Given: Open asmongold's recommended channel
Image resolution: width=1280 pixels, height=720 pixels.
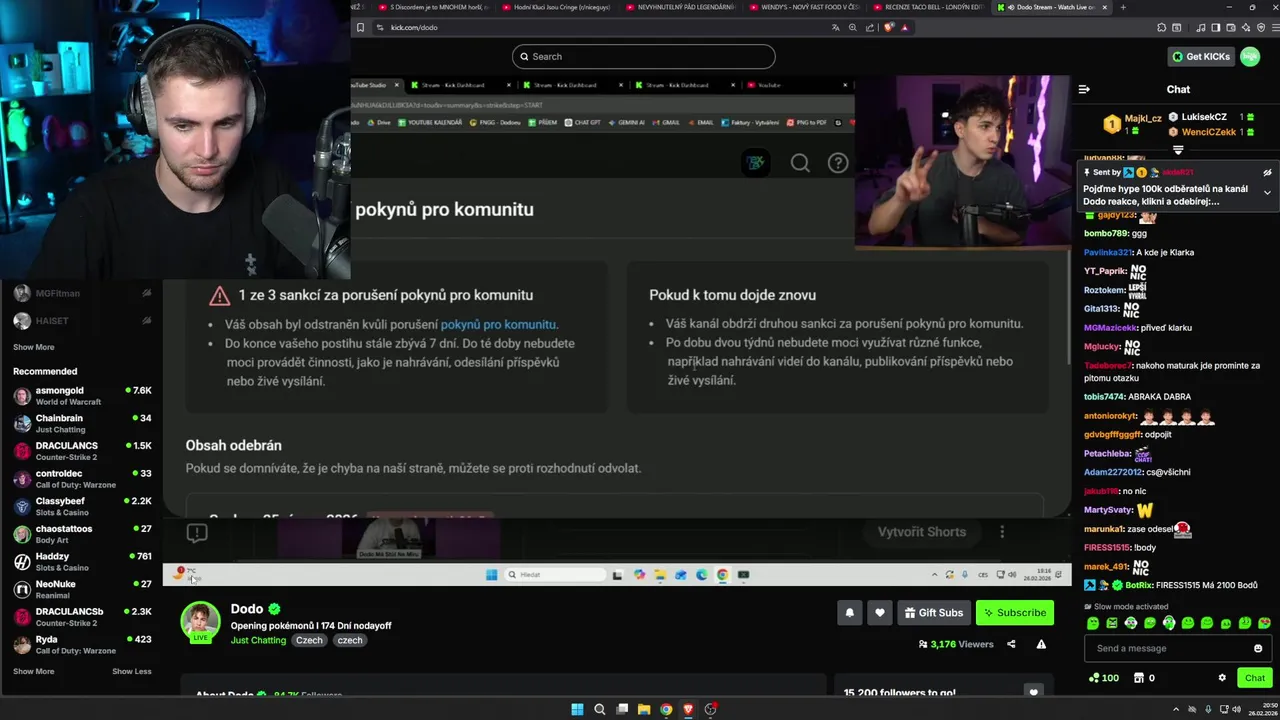Looking at the screenshot, I should (82, 396).
